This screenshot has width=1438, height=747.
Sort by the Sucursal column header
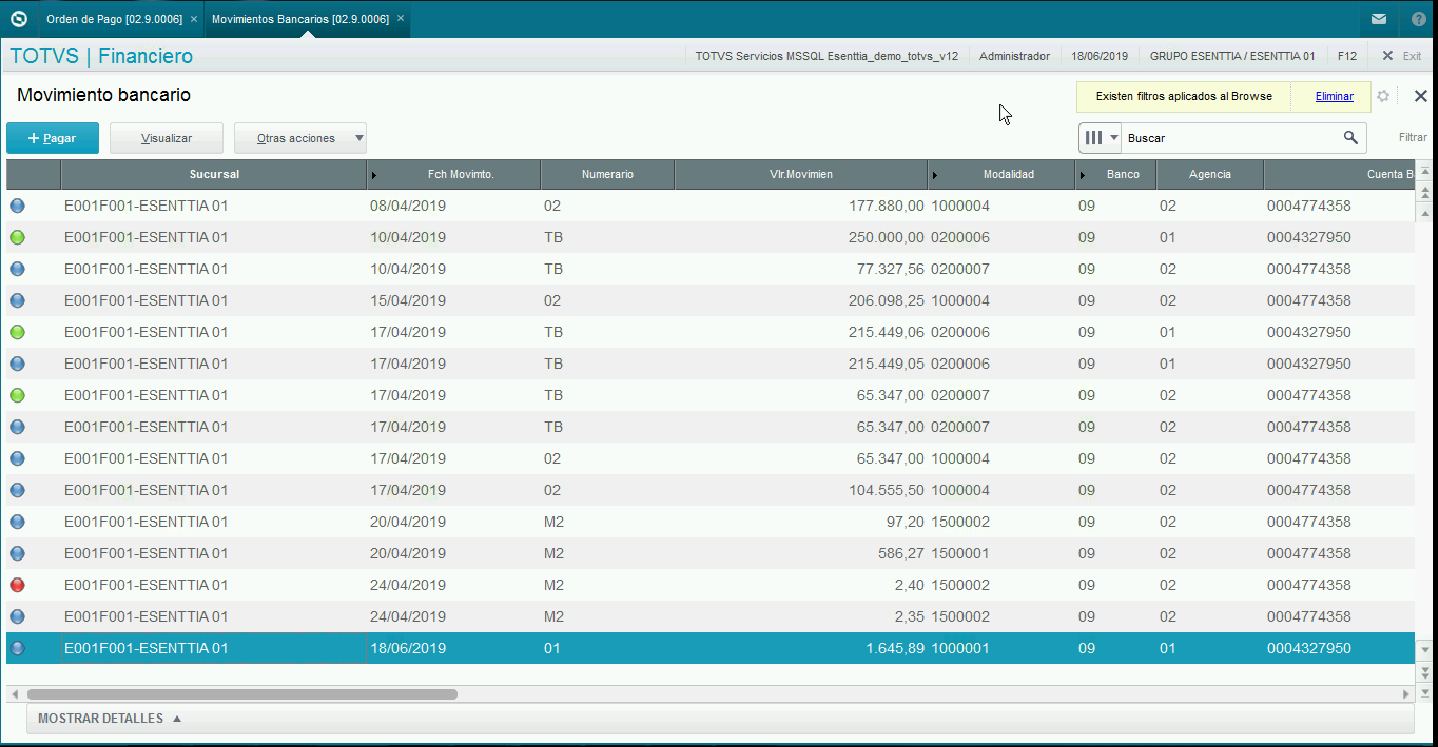pyautogui.click(x=214, y=174)
